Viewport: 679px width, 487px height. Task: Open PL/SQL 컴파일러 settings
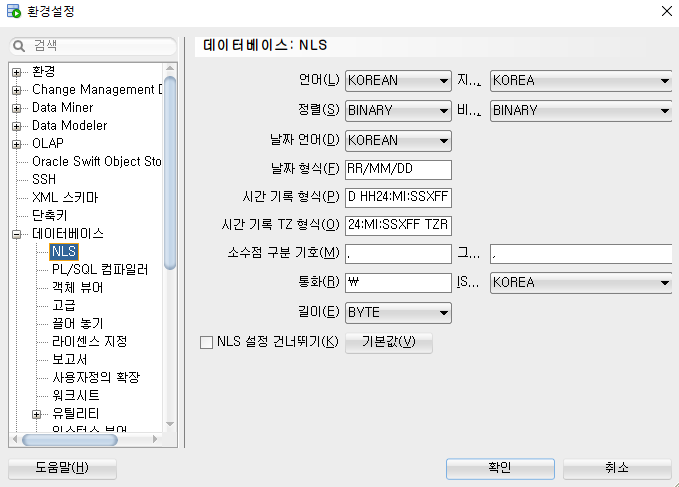(100, 269)
